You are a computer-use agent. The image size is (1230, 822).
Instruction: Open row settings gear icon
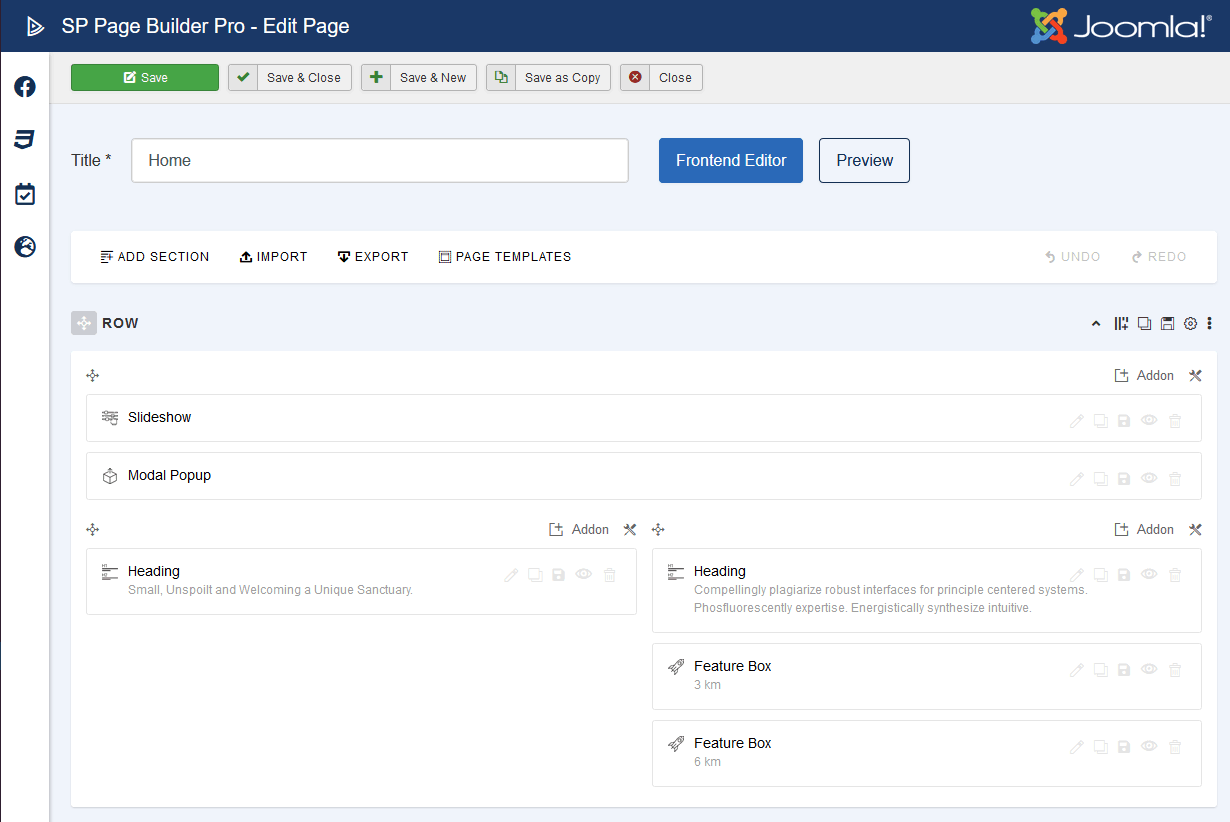[1190, 323]
